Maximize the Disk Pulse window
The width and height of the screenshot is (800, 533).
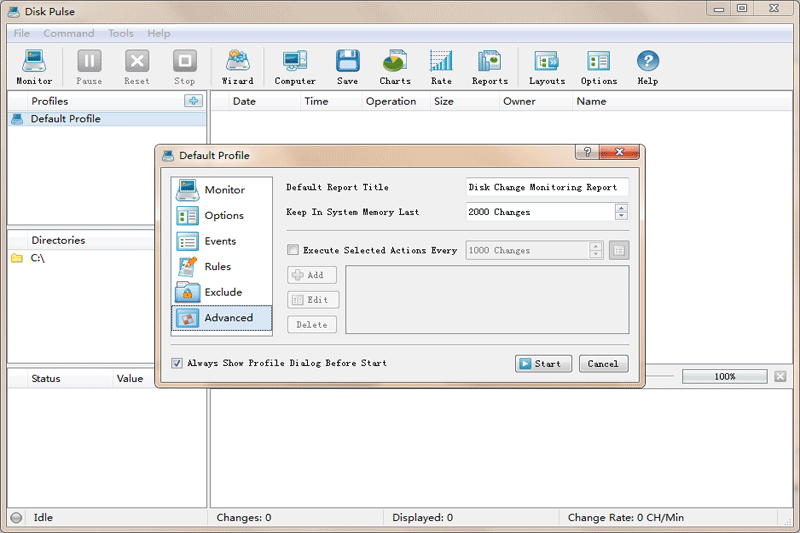click(742, 8)
